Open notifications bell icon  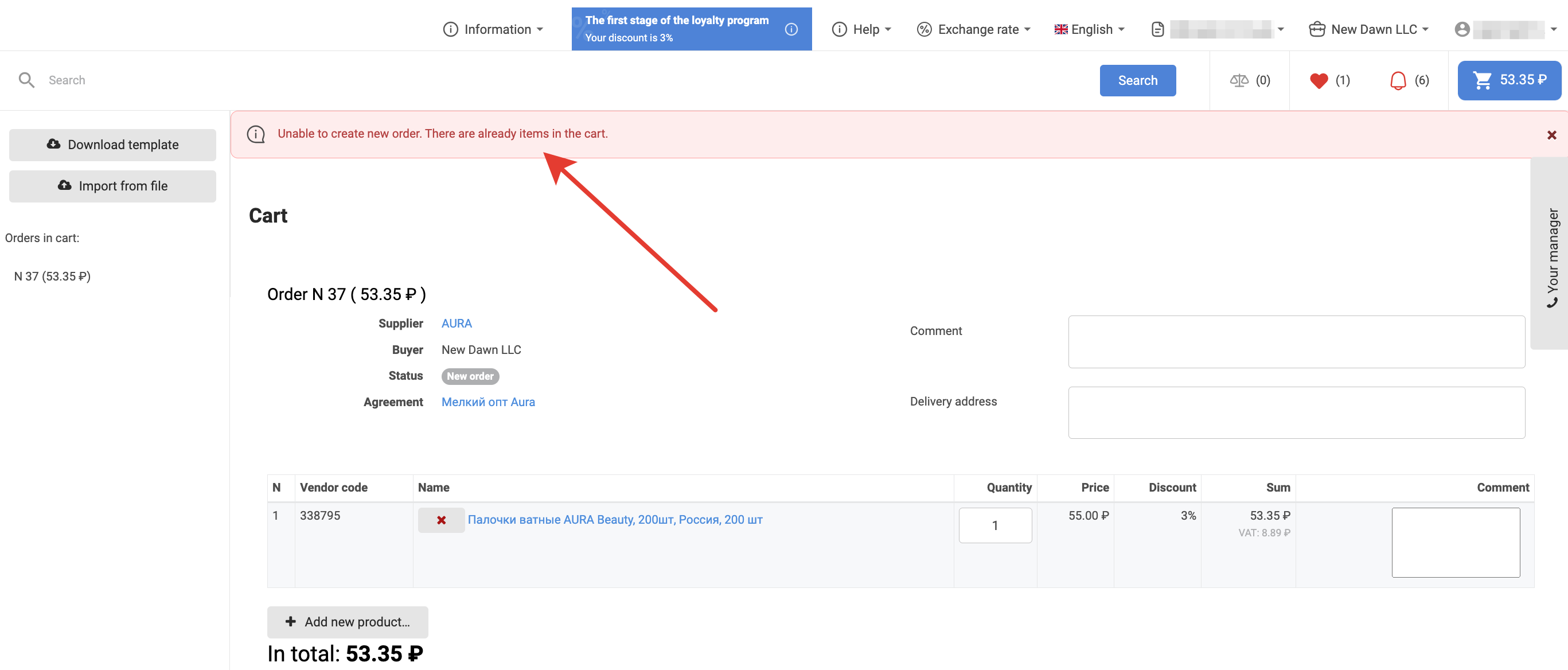1398,80
